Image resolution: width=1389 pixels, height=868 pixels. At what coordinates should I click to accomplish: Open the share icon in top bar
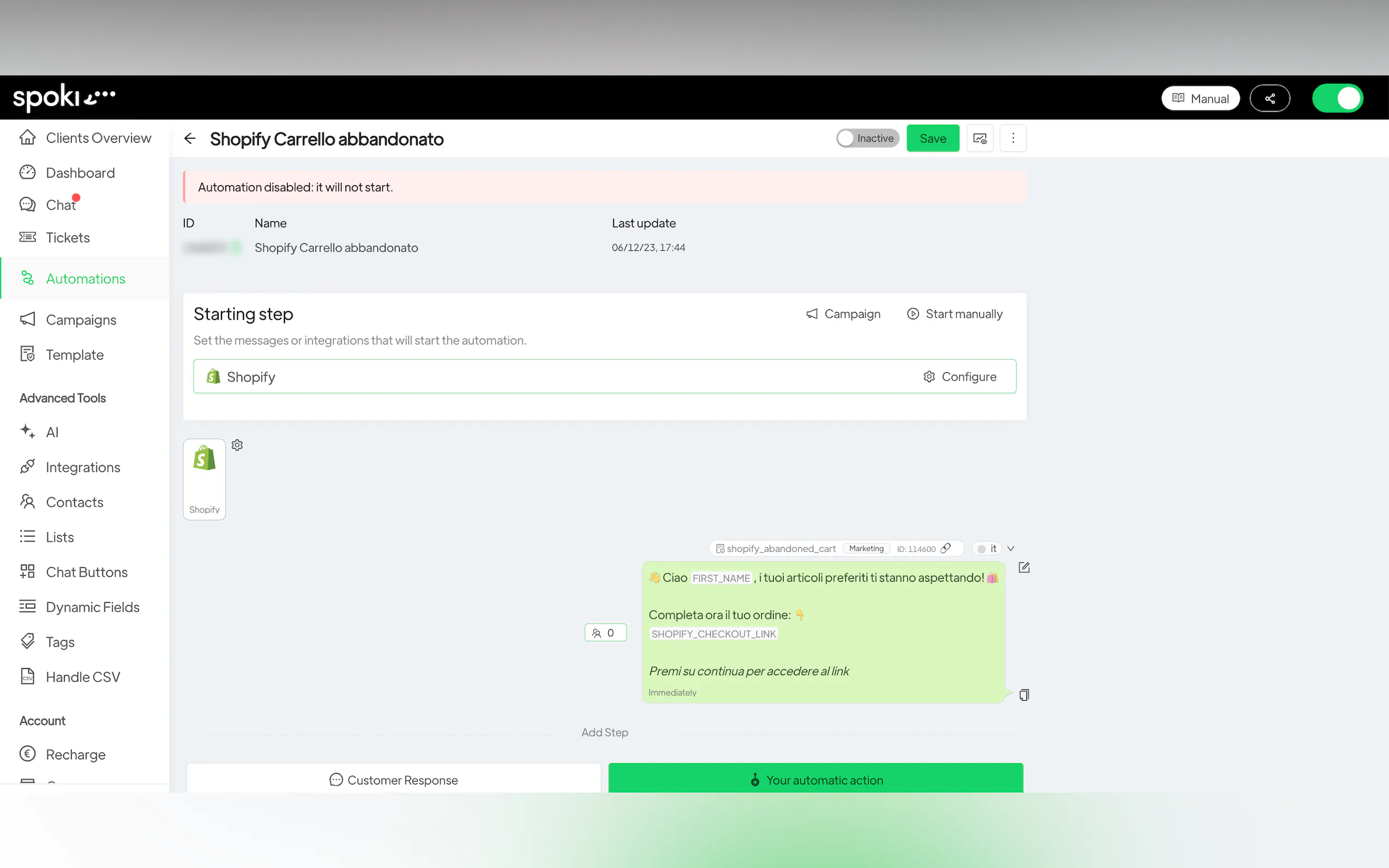click(1270, 98)
